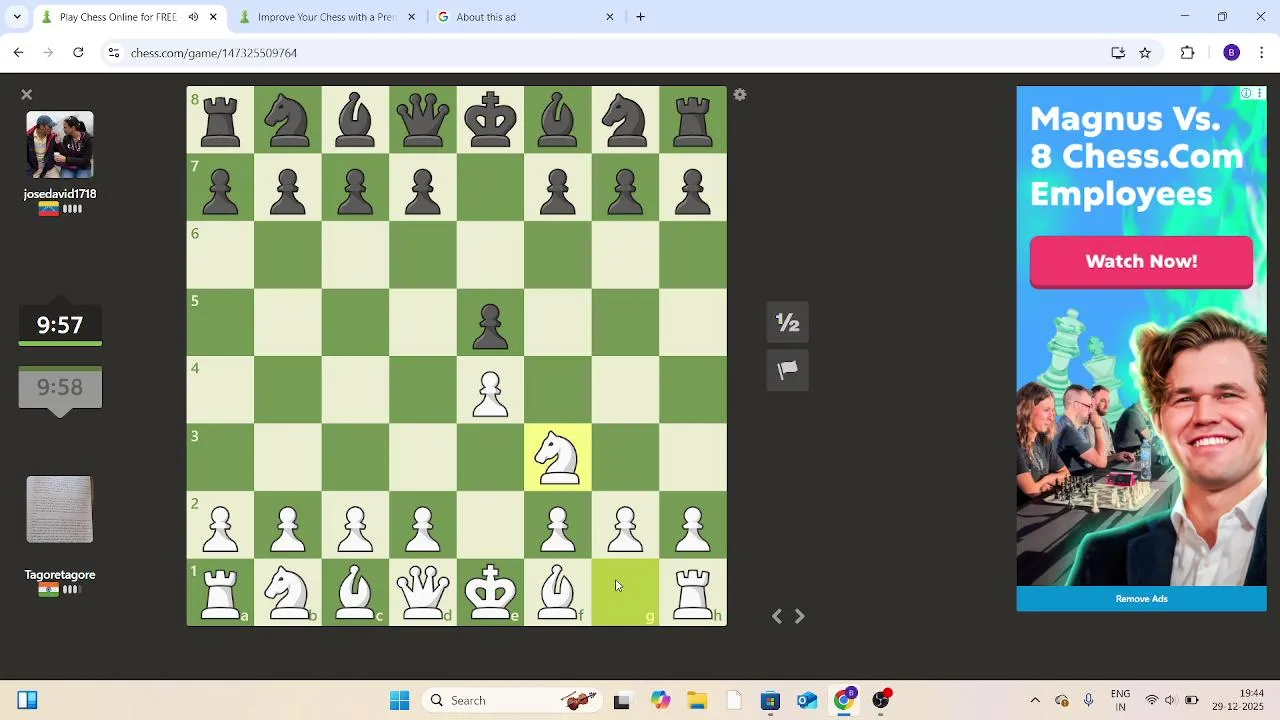Open File Explorer from the taskbar
The height and width of the screenshot is (720, 1280).
(x=697, y=701)
